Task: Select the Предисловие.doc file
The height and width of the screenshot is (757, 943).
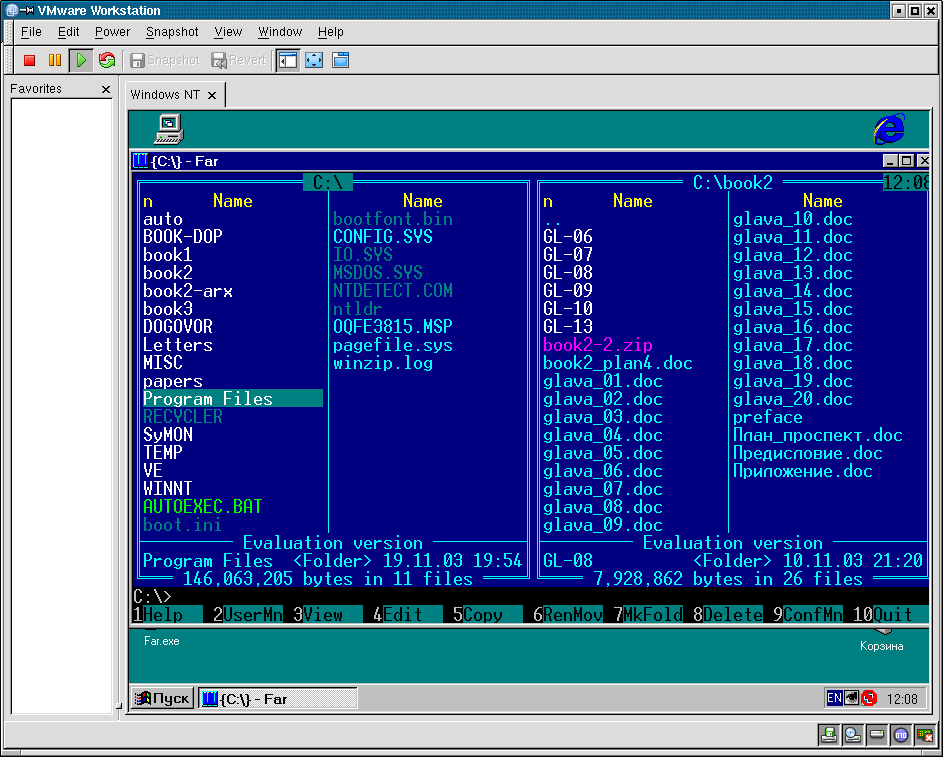Action: (808, 453)
